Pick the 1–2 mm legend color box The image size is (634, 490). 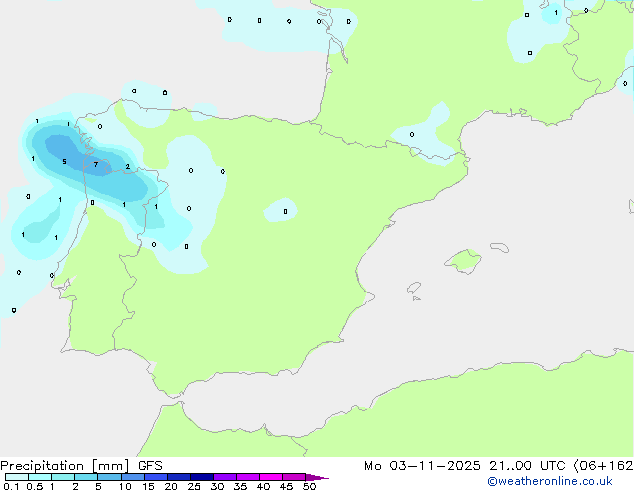click(x=63, y=477)
